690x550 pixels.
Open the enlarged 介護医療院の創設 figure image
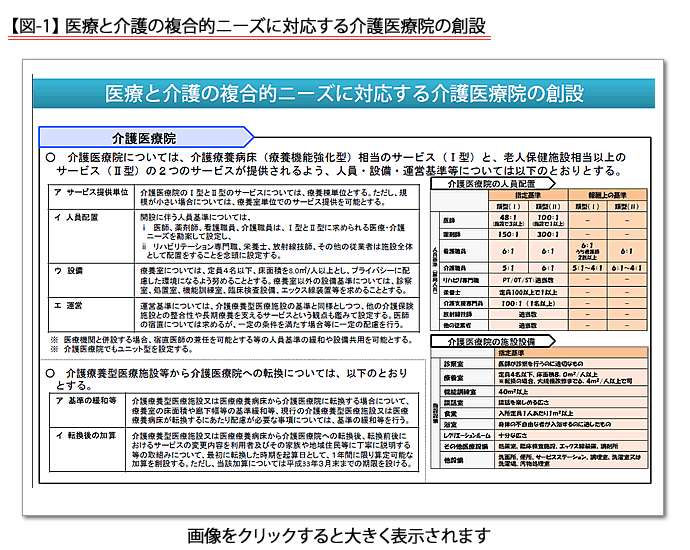tap(343, 287)
